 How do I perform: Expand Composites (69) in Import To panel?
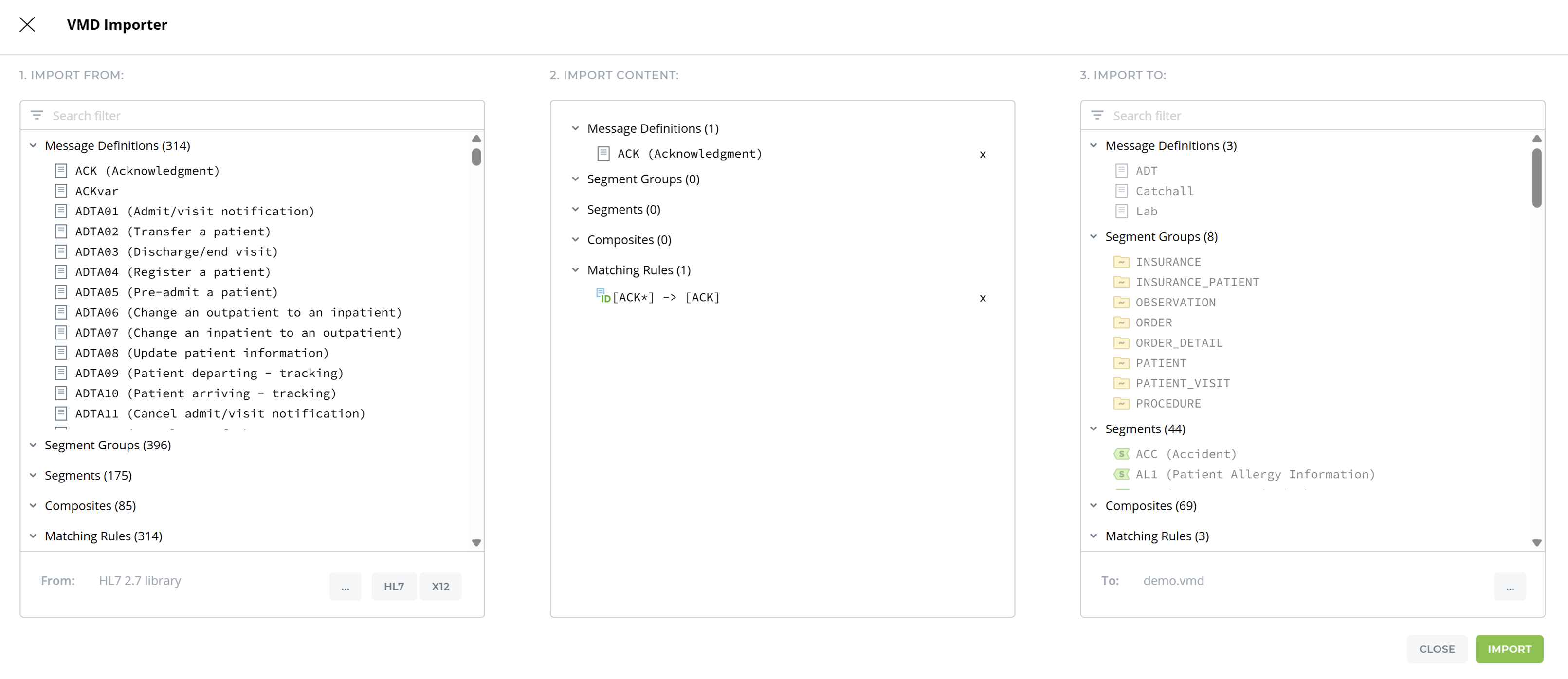(x=1094, y=506)
